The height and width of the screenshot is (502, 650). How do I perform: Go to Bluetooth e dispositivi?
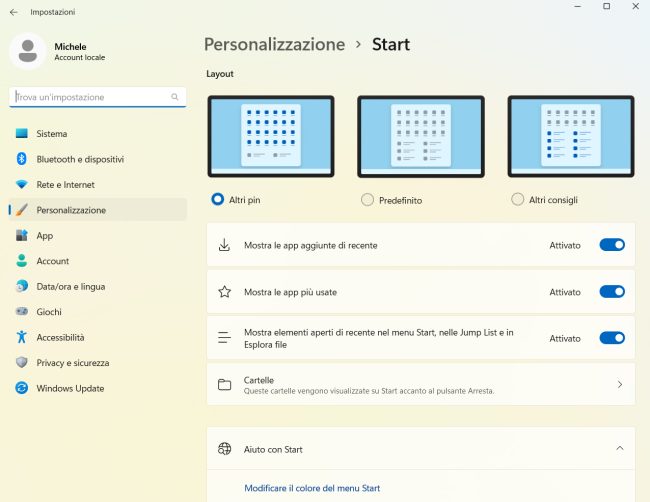98,159
